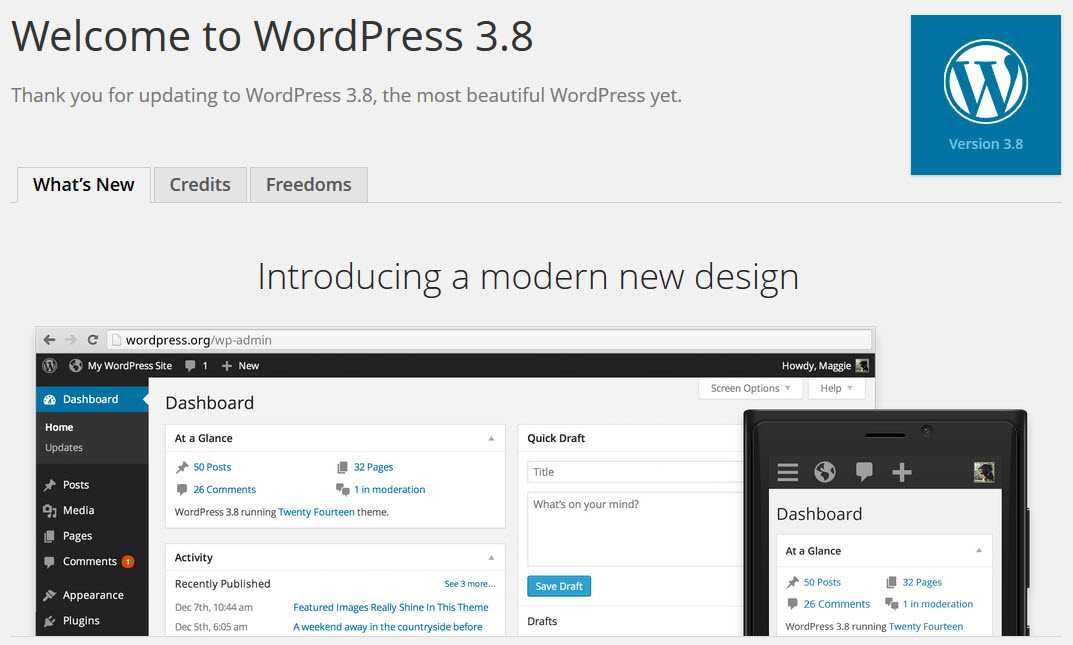
Task: Click the Plugins plug icon in sidebar
Action: (x=49, y=621)
